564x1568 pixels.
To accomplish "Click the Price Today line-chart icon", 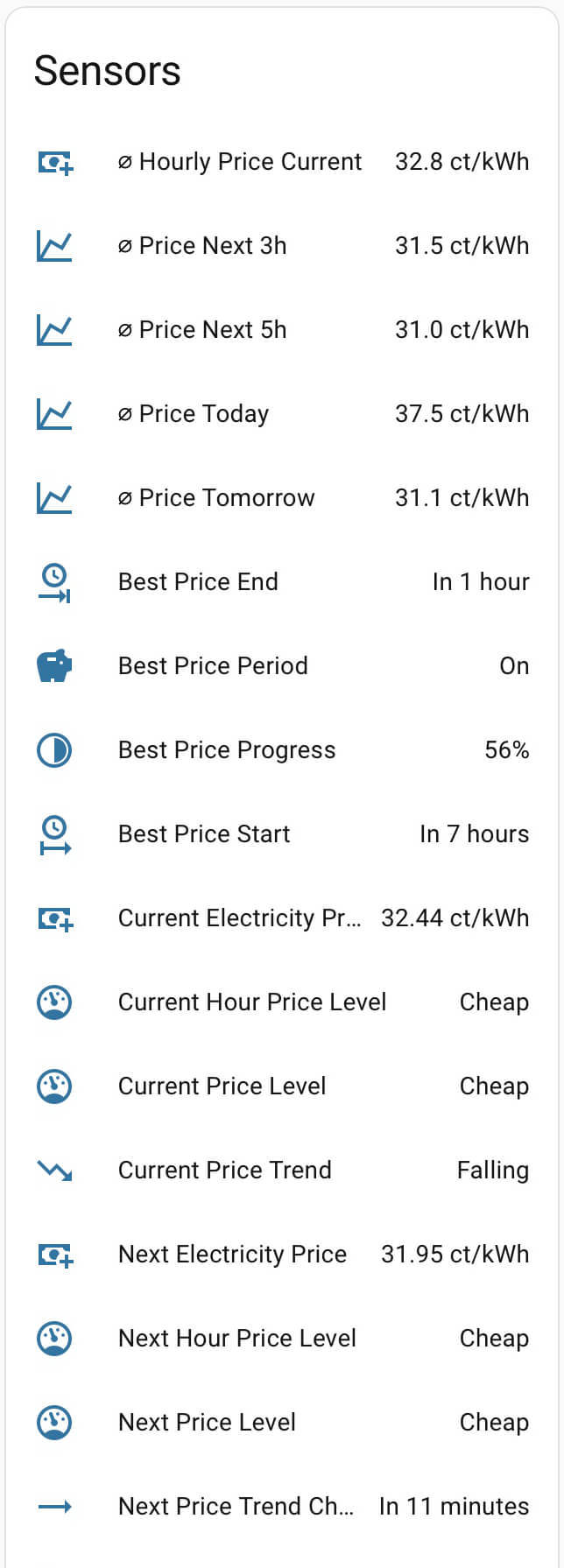I will click(x=54, y=414).
